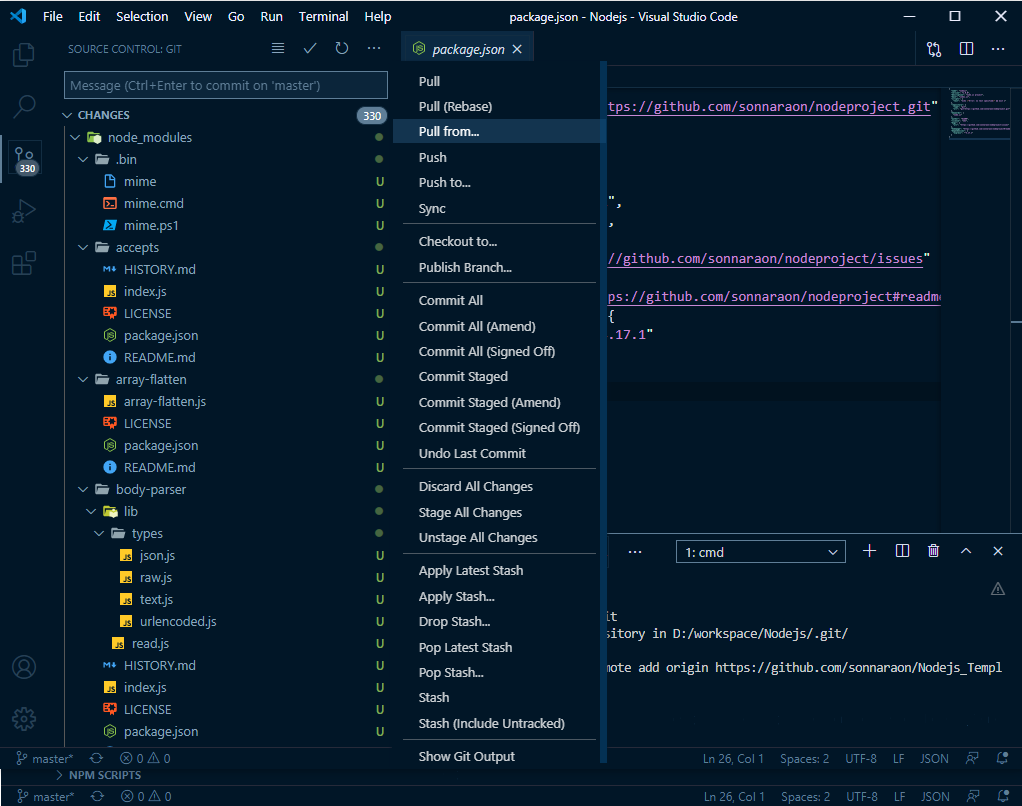Open the Manage gear in activity bar
The width and height of the screenshot is (1022, 806).
point(23,719)
